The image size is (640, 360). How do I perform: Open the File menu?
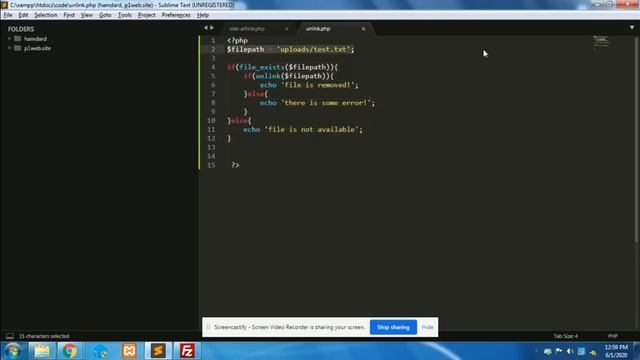pos(8,15)
